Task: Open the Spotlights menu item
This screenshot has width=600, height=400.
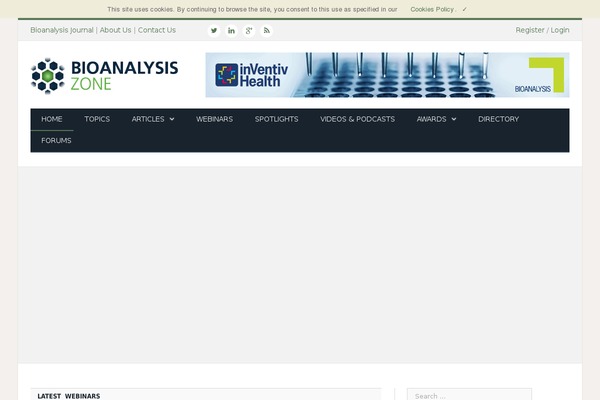Action: click(x=277, y=119)
